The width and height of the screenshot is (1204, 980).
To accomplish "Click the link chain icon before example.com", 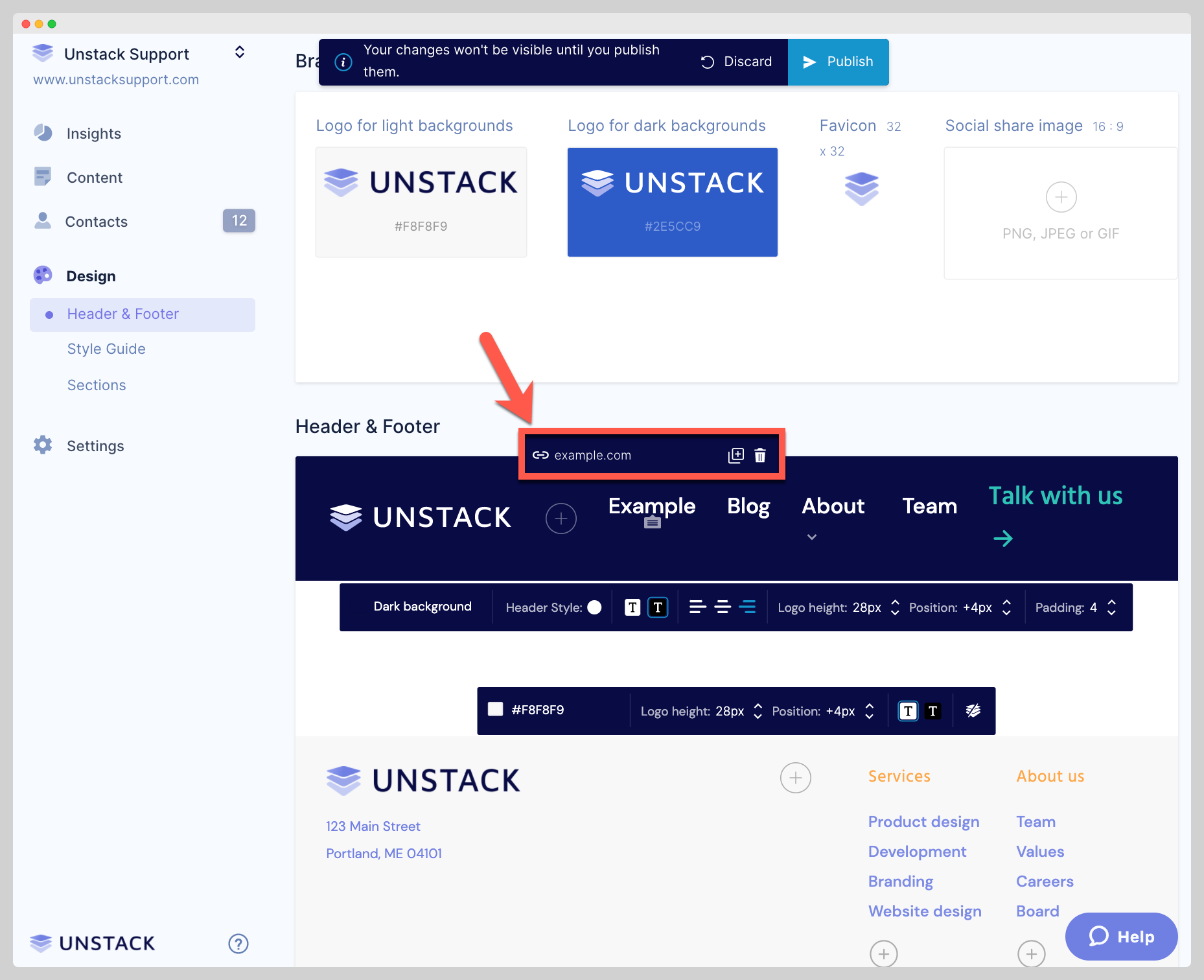I will pyautogui.click(x=540, y=455).
